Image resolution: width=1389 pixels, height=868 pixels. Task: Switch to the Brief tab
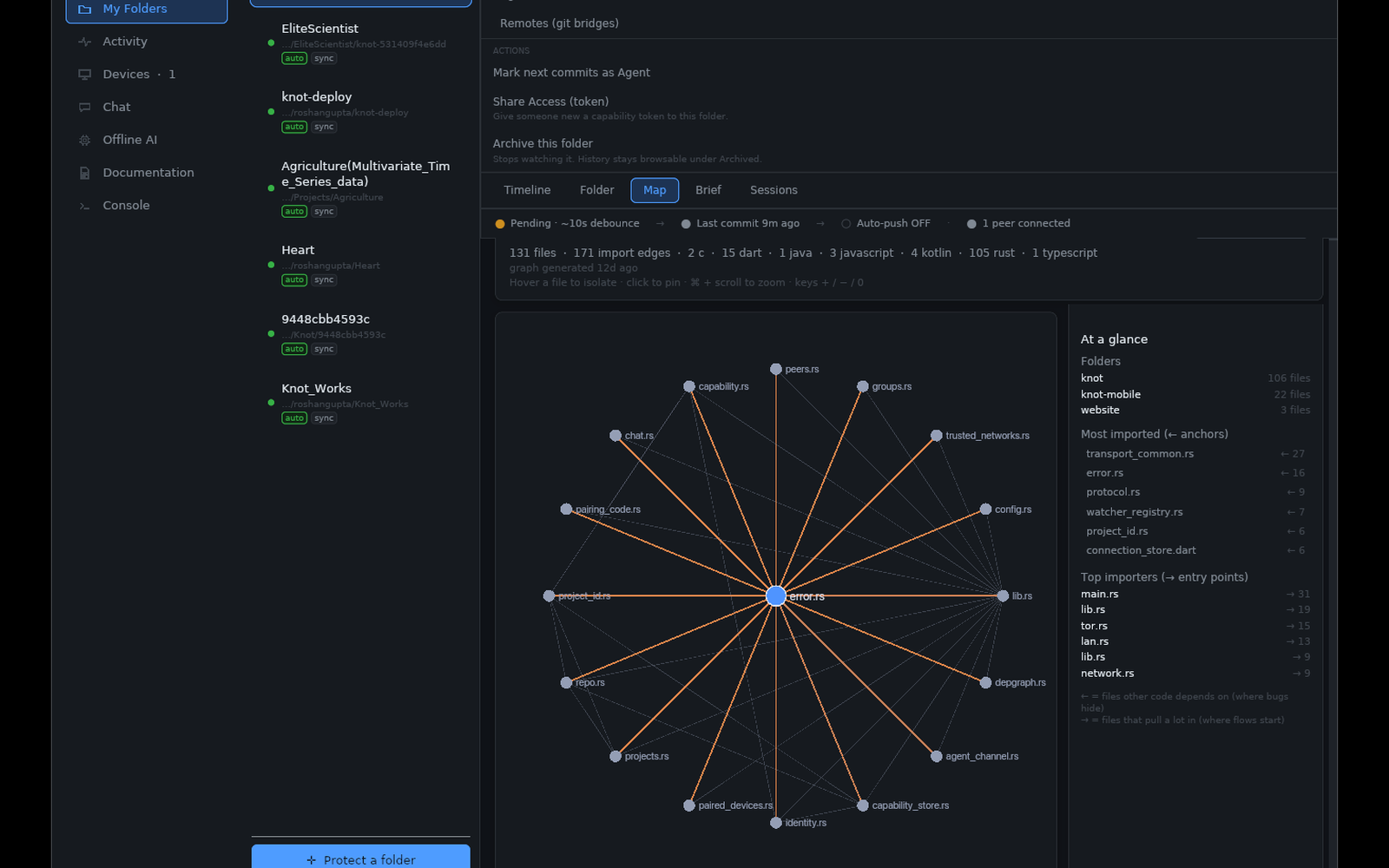pos(708,190)
